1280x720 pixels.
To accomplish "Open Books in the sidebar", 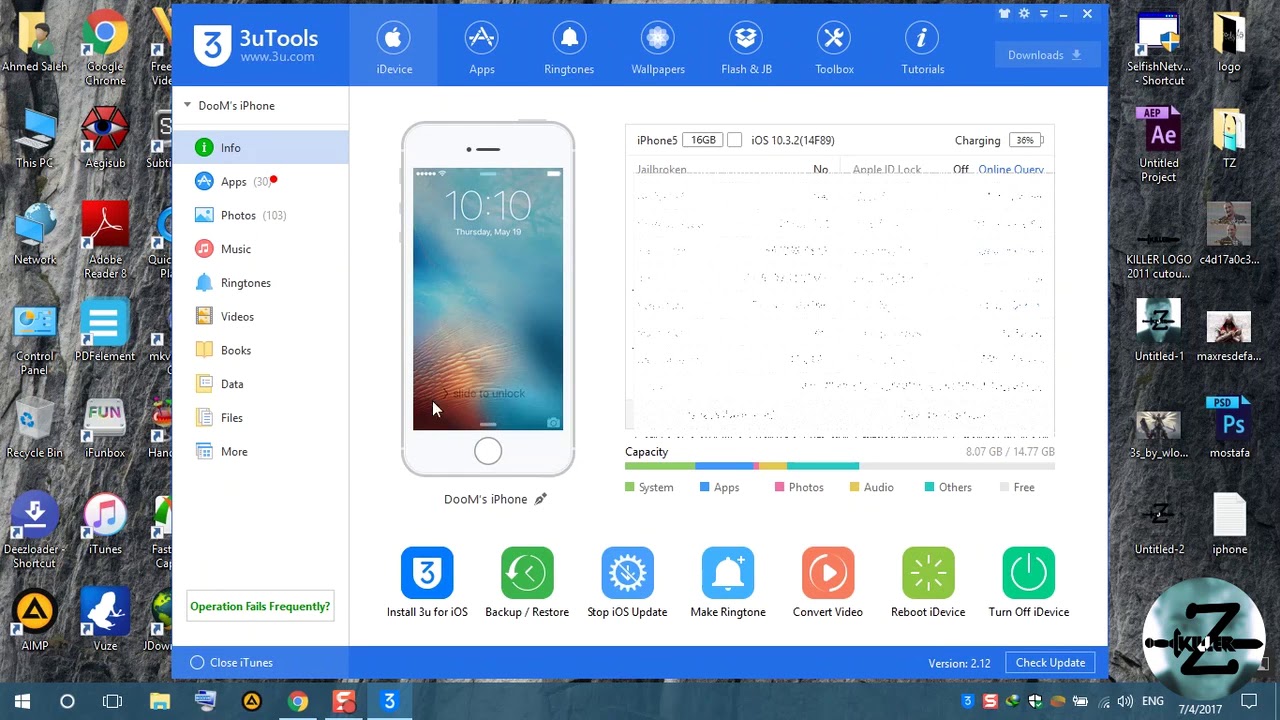I will coord(260,350).
